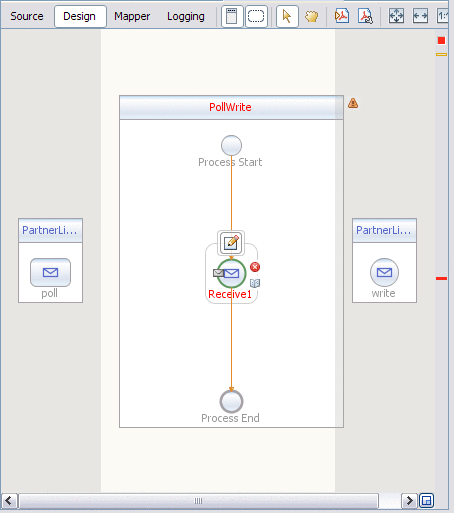Click the red error badge on Receive1
This screenshot has width=454, height=513.
pos(255,267)
